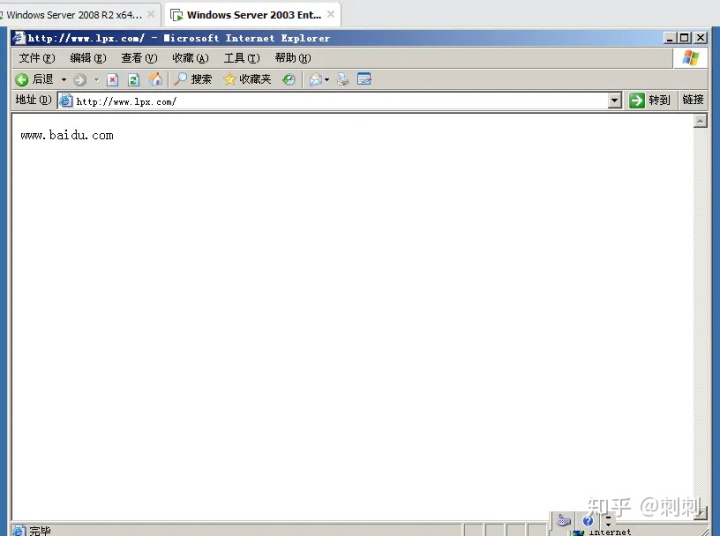
Task: Open the 编辑(E) menu
Action: click(88, 58)
